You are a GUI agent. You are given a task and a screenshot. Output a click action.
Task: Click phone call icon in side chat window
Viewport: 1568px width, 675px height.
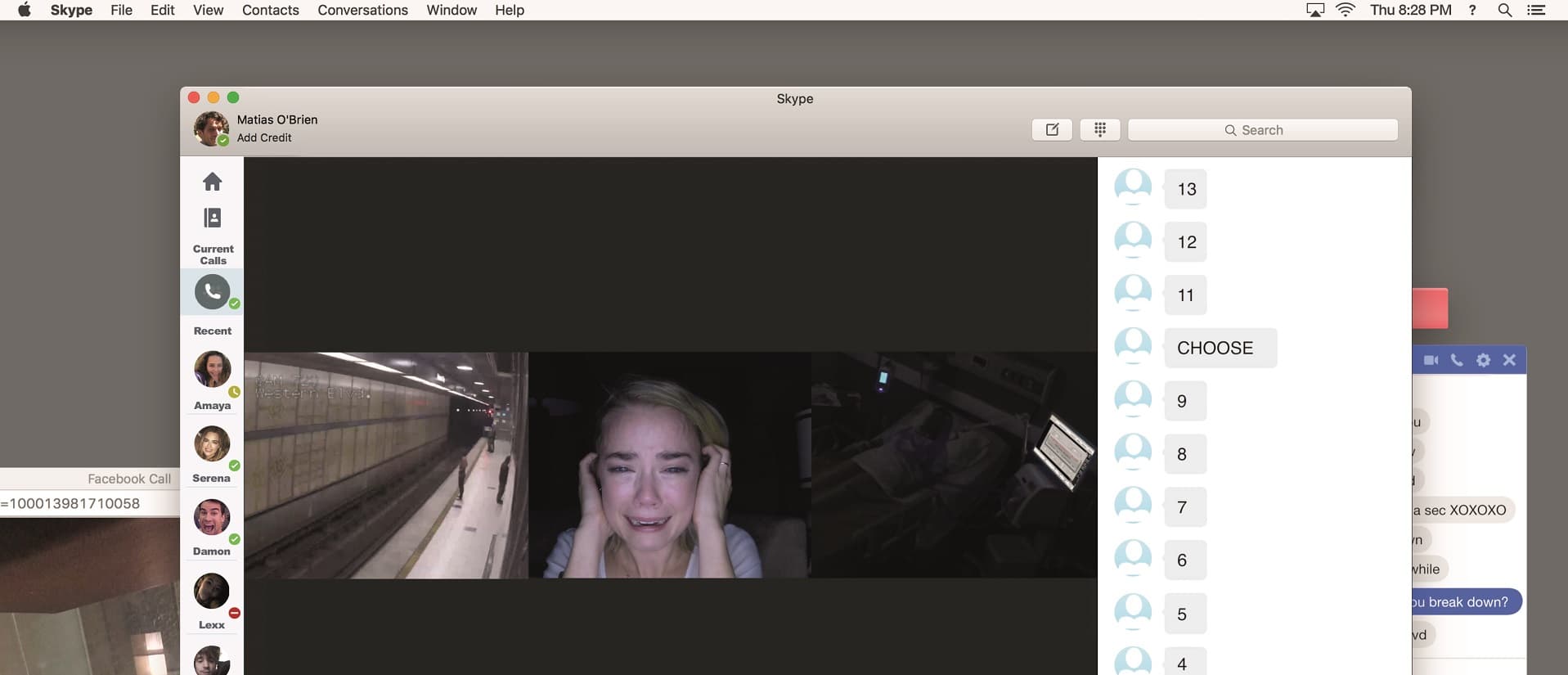point(1457,360)
